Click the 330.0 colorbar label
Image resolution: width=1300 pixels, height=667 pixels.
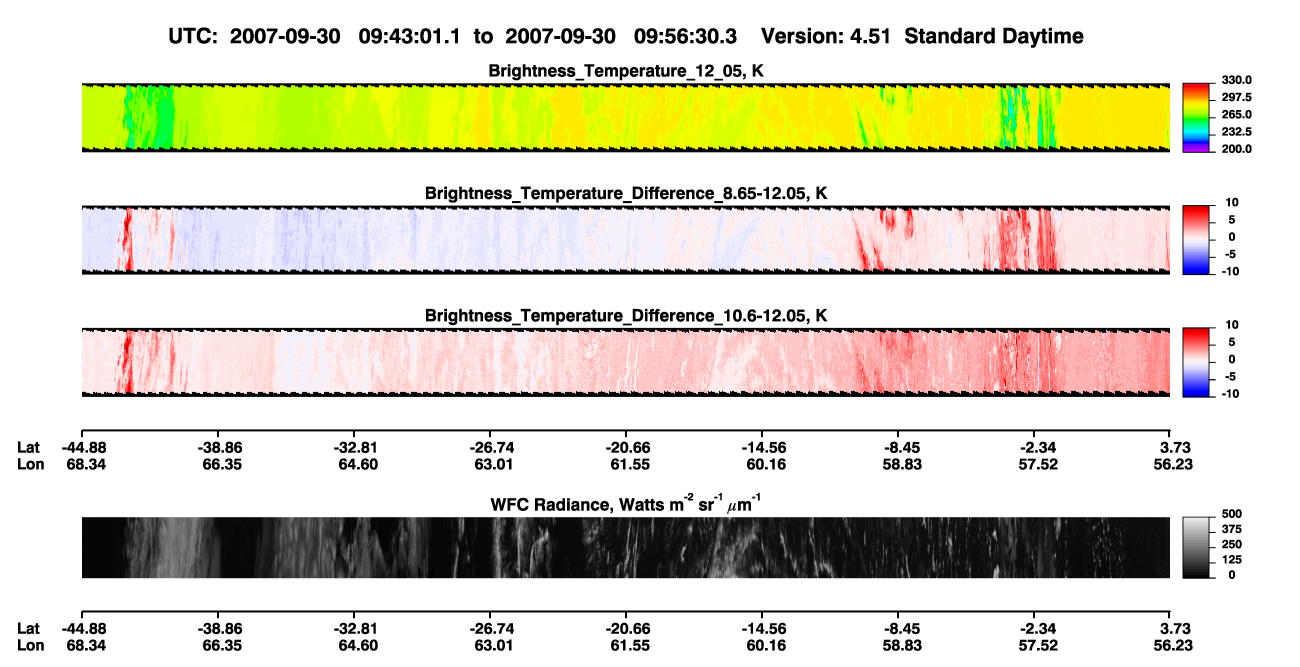1236,81
